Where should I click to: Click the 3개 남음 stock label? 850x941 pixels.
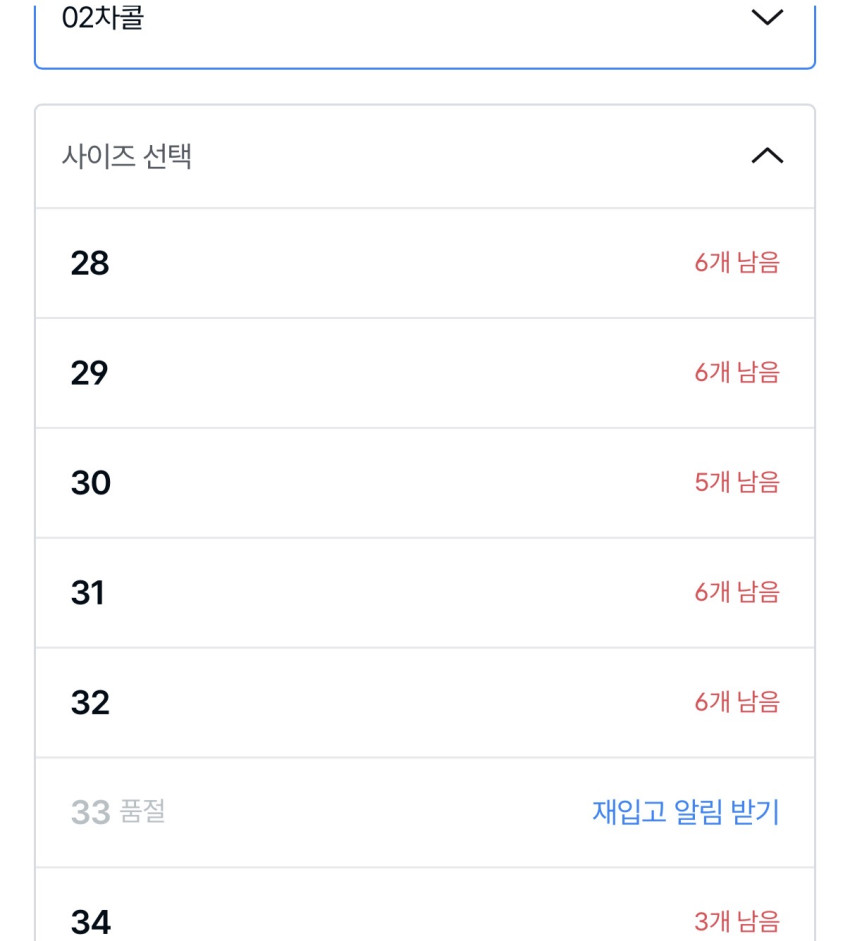(737, 921)
